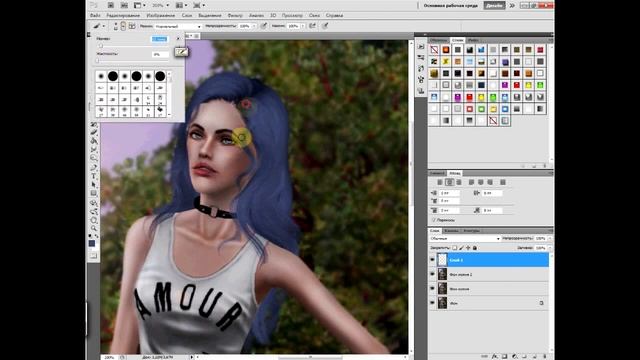The height and width of the screenshot is (360, 640).
Task: Create new group folder icon in Layers panel
Action: point(524,356)
